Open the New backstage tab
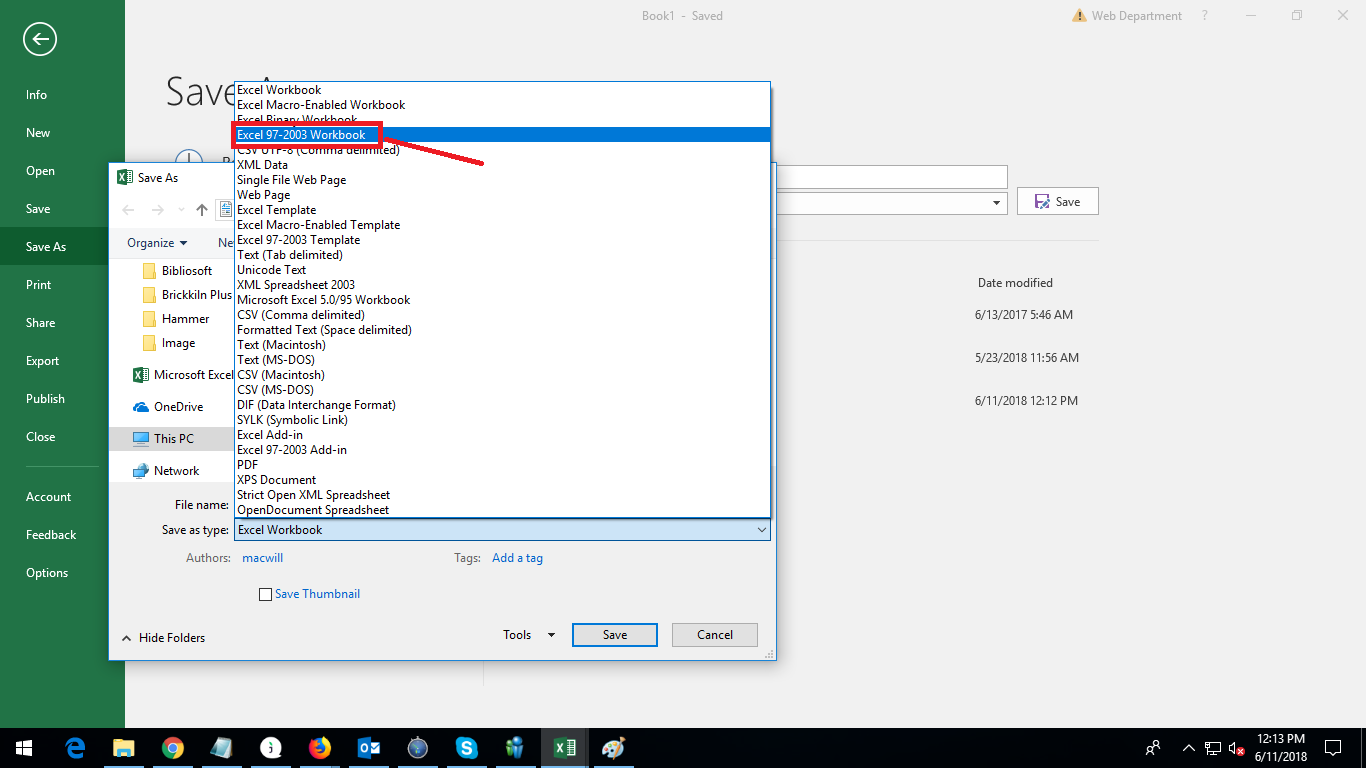 [x=62, y=133]
